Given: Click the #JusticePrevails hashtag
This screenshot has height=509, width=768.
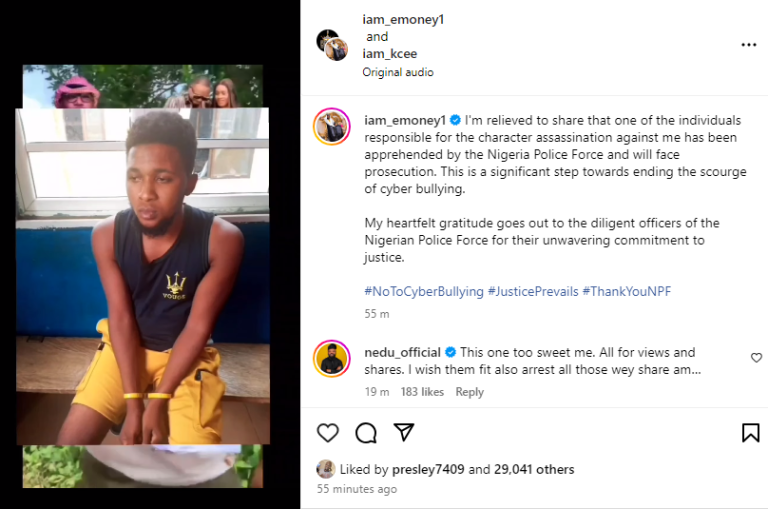Looking at the screenshot, I should (533, 291).
